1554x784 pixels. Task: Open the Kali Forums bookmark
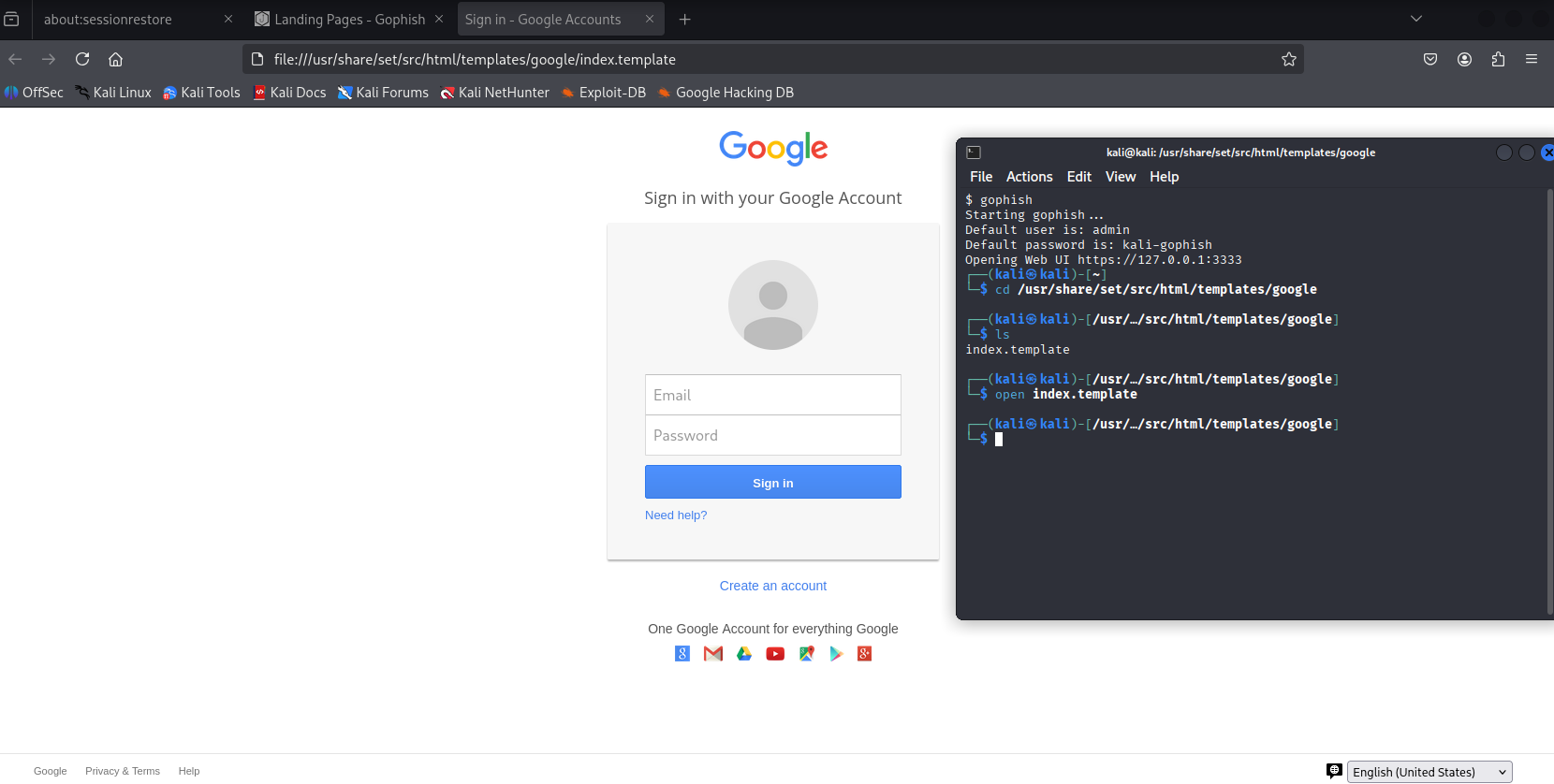(x=383, y=93)
